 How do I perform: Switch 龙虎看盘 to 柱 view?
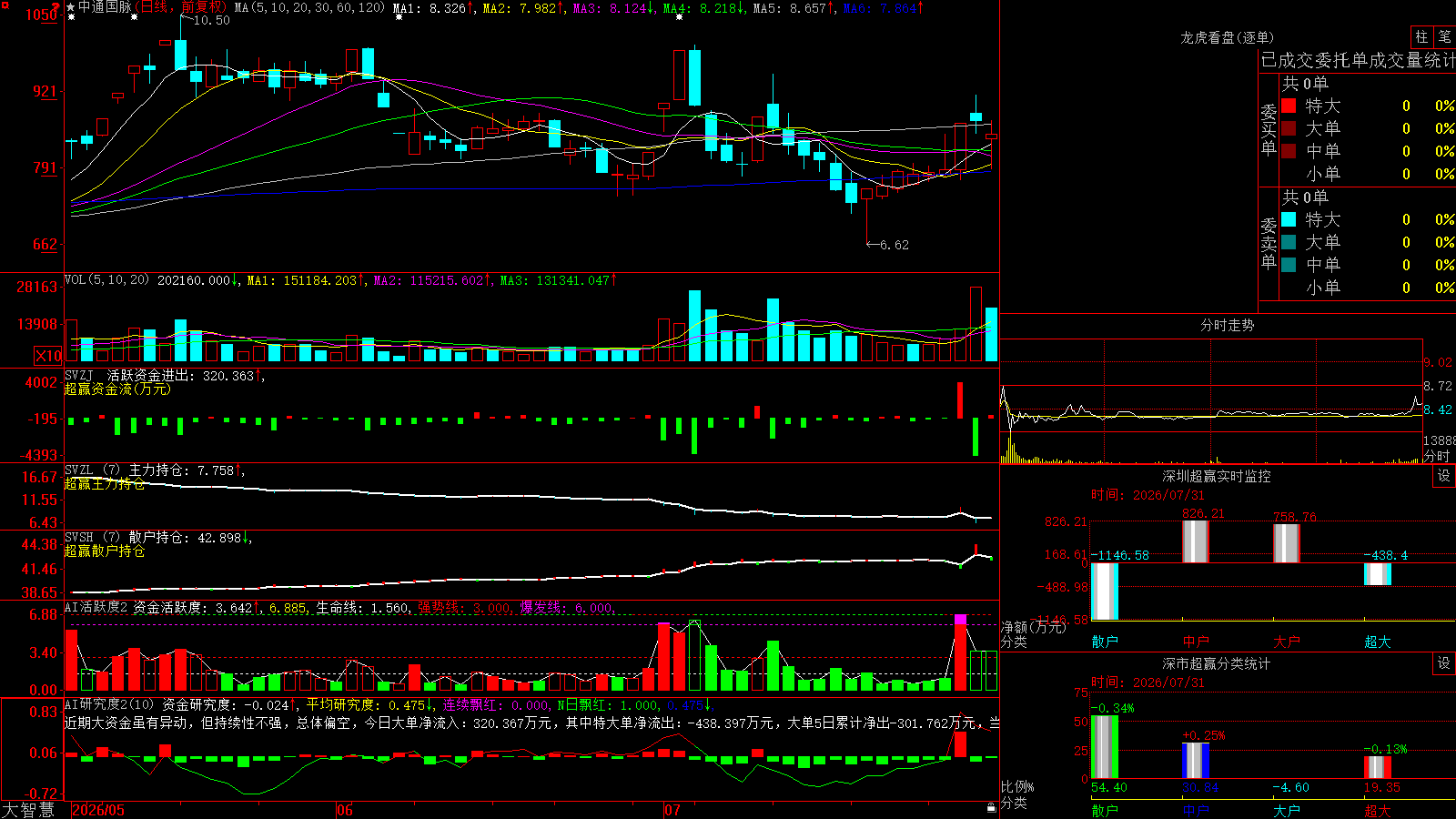click(1421, 36)
